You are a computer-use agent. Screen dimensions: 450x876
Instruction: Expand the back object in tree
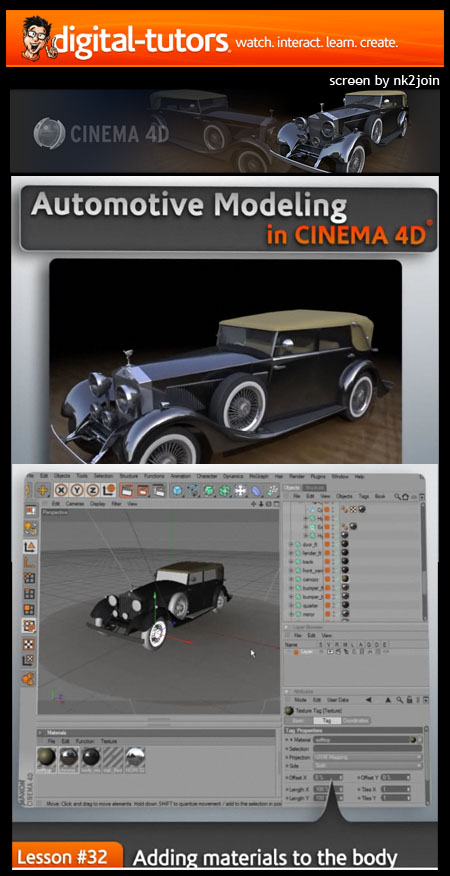(291, 561)
